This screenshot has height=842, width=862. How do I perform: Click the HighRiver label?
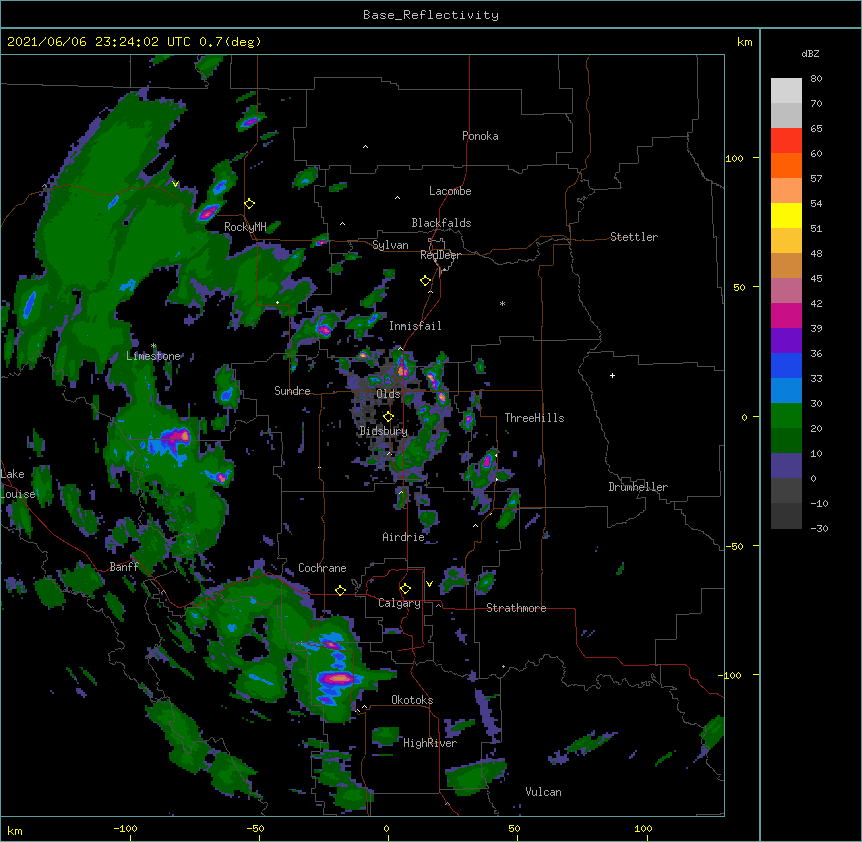(x=430, y=743)
